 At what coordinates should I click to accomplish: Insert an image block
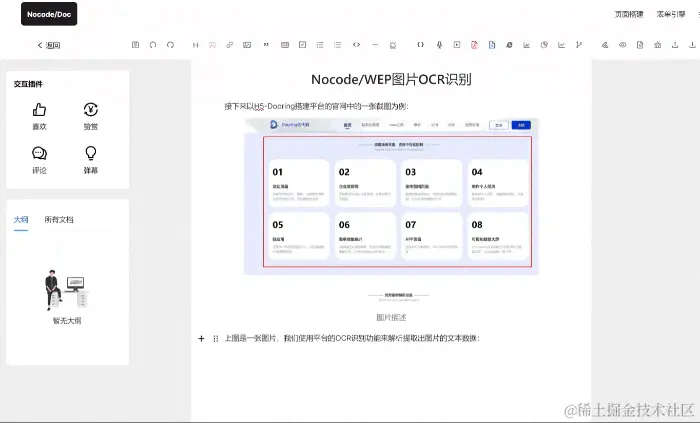click(x=247, y=45)
